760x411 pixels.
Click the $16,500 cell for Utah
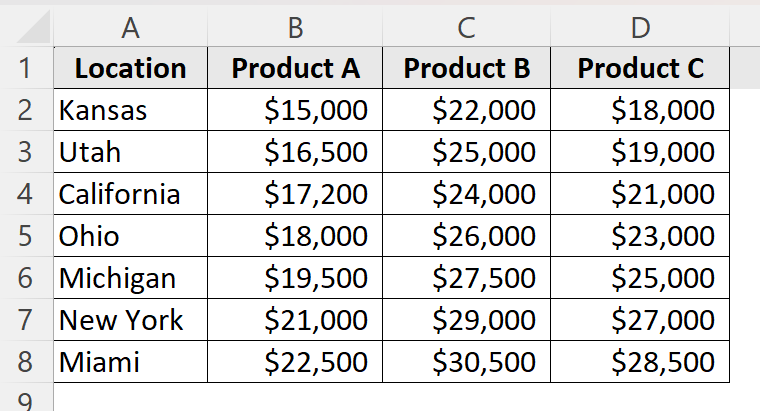295,152
